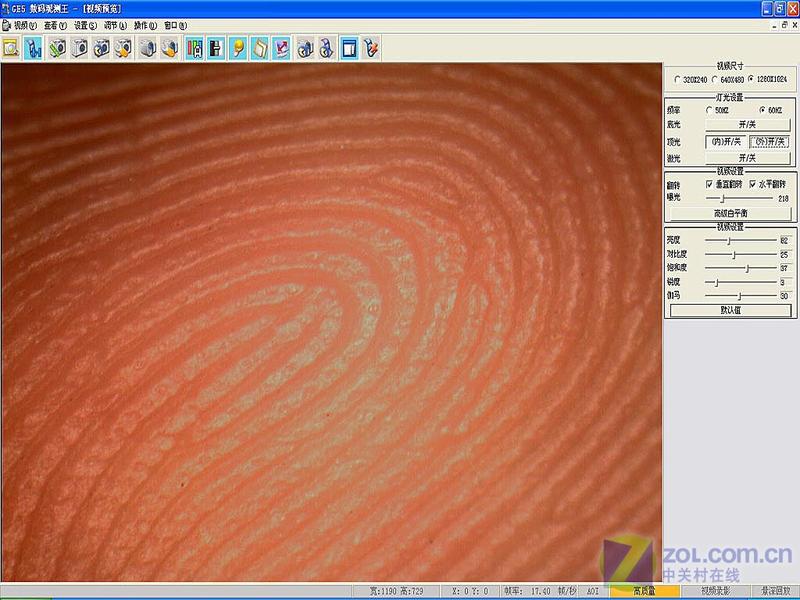Click the contrast value field showing 25
800x600 pixels.
786,254
